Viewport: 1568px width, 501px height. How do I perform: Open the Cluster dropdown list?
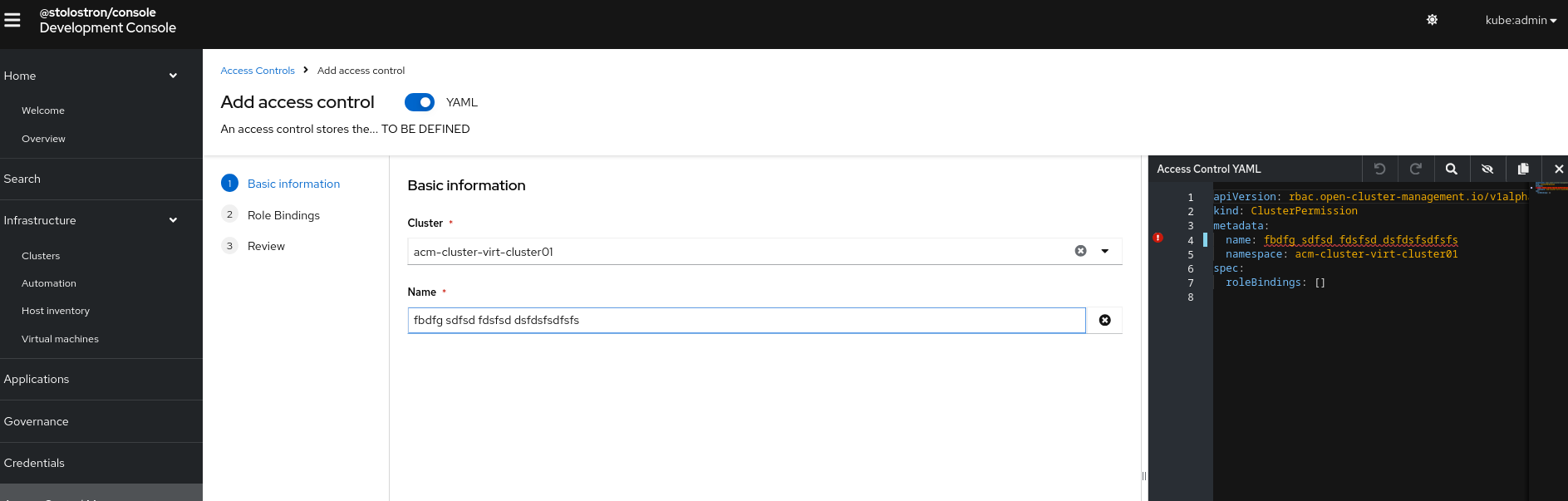tap(1104, 251)
